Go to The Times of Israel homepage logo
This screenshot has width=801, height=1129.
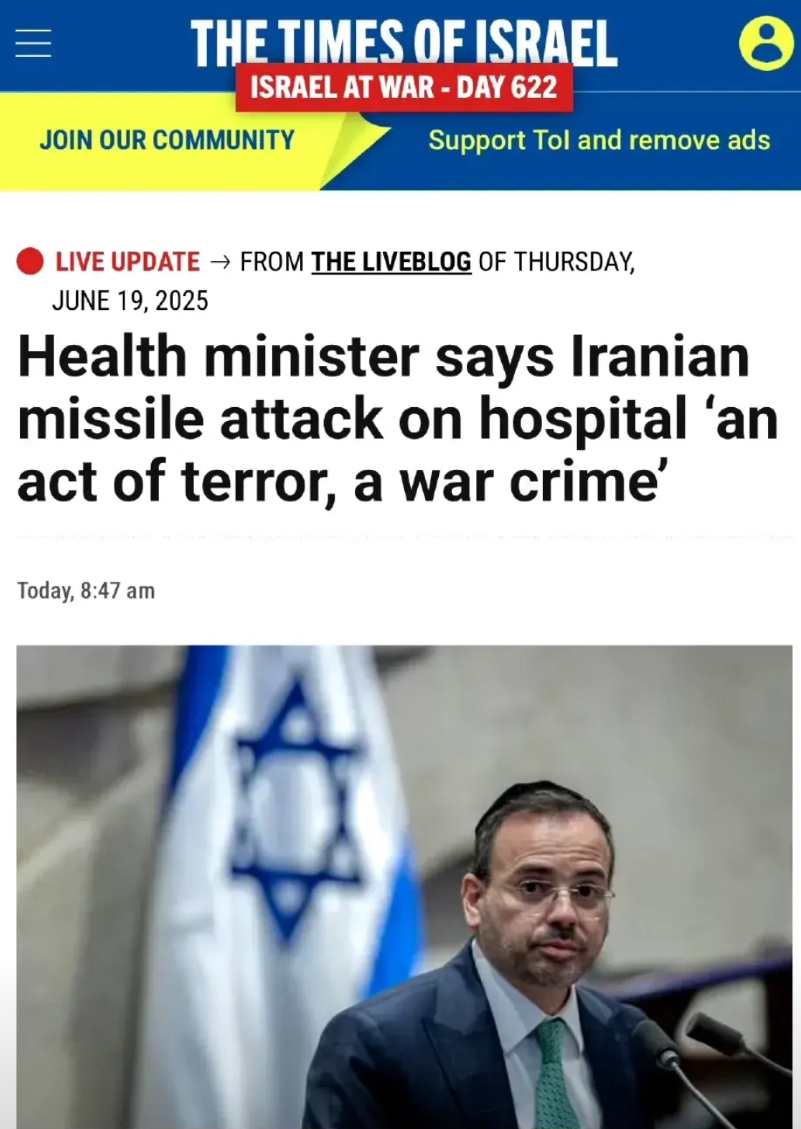(403, 42)
